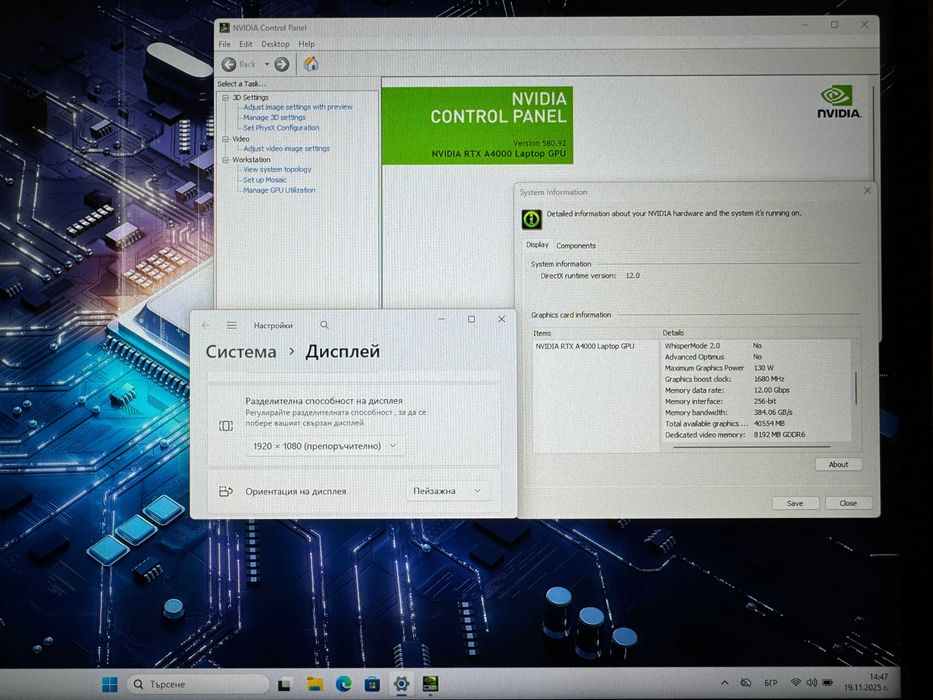Open View system topology
This screenshot has width=933, height=700.
(277, 169)
